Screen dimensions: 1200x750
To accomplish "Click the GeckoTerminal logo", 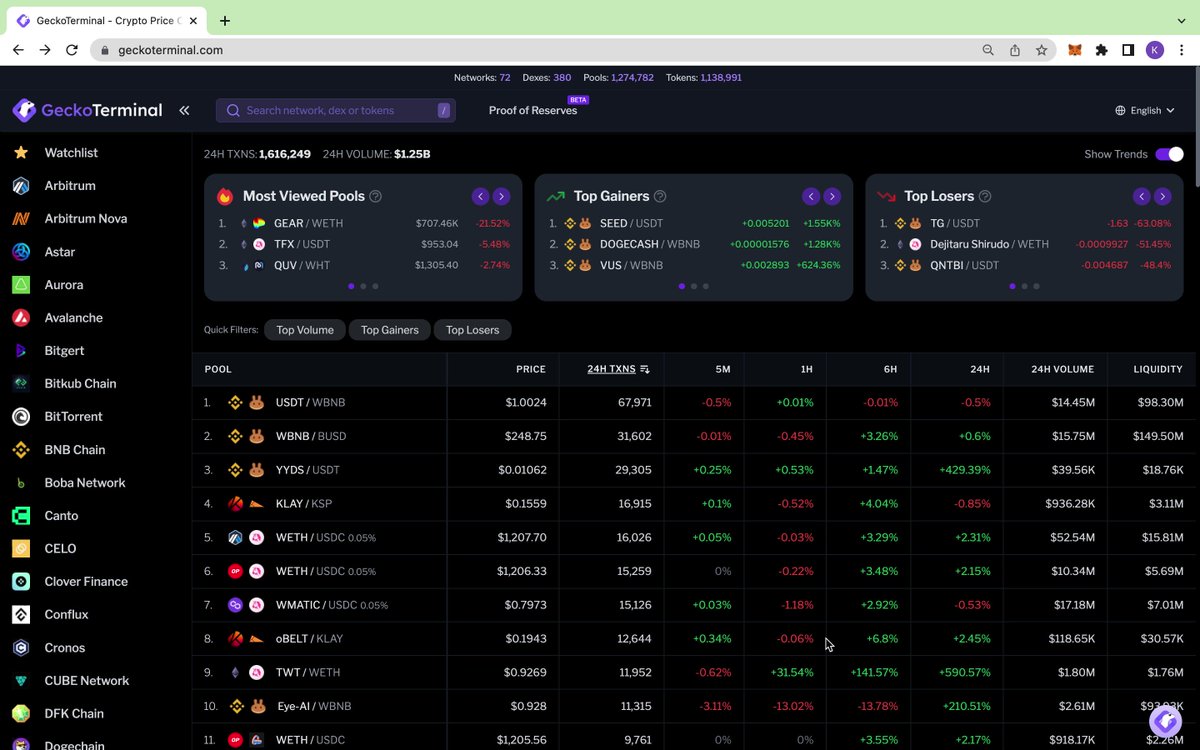I will click(87, 110).
